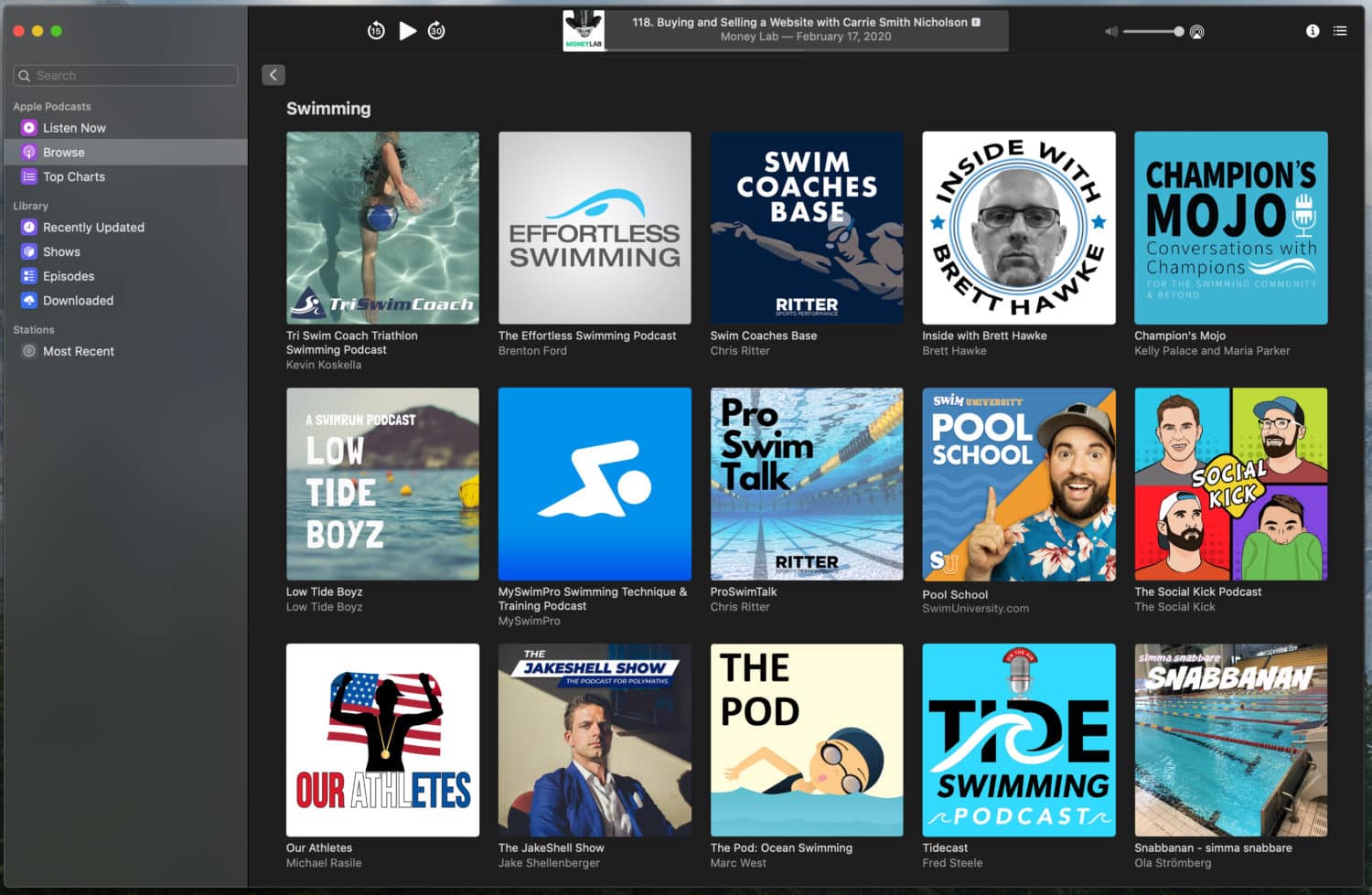The width and height of the screenshot is (1372, 895).
Task: Click 'The JakeShell Show' title
Action: coord(551,847)
